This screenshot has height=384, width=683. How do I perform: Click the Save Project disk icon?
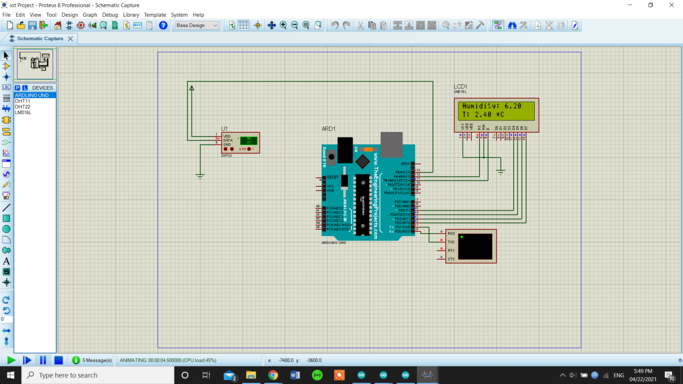[x=32, y=26]
